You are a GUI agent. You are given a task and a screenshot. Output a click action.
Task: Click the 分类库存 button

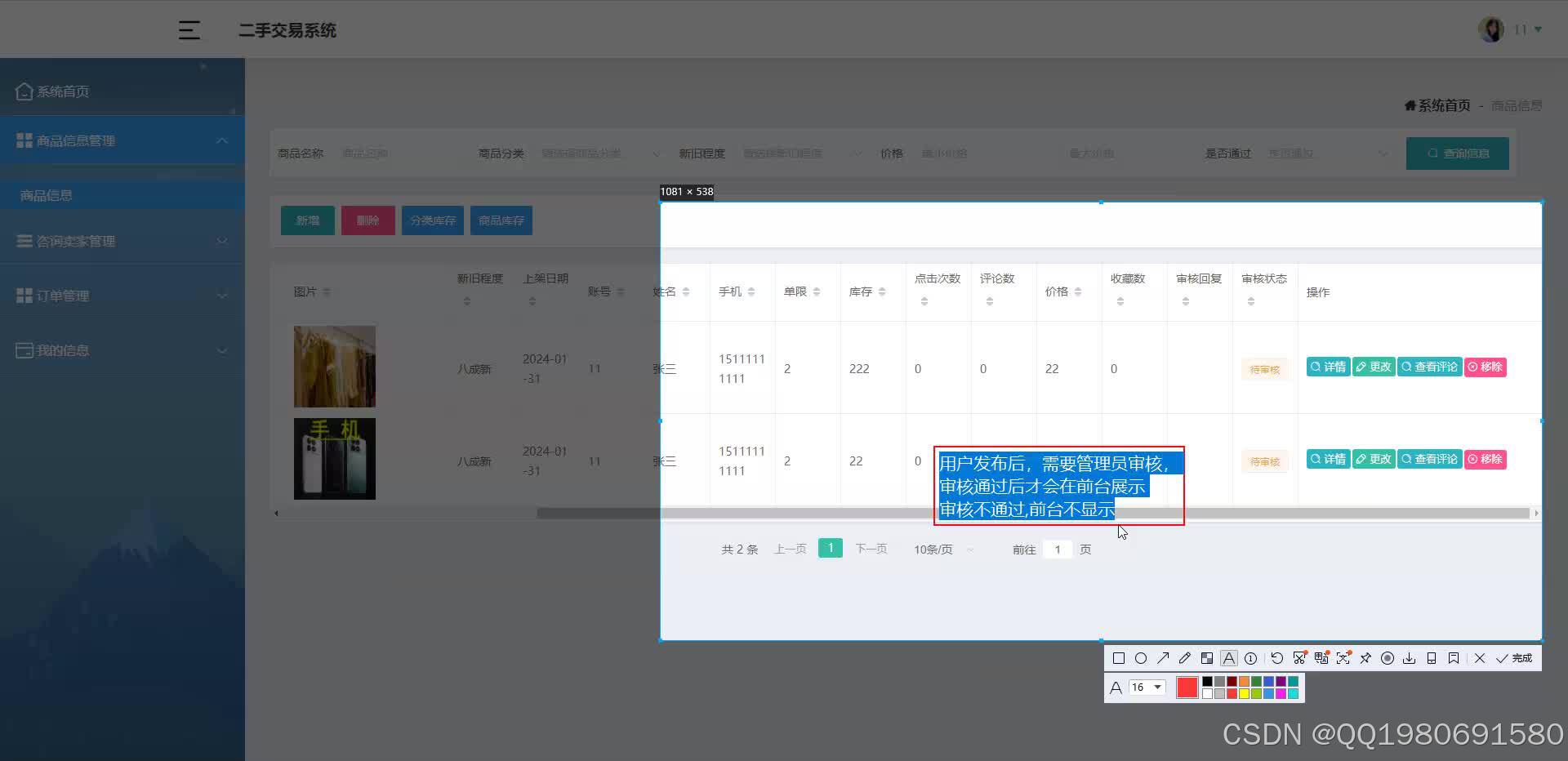(x=433, y=220)
